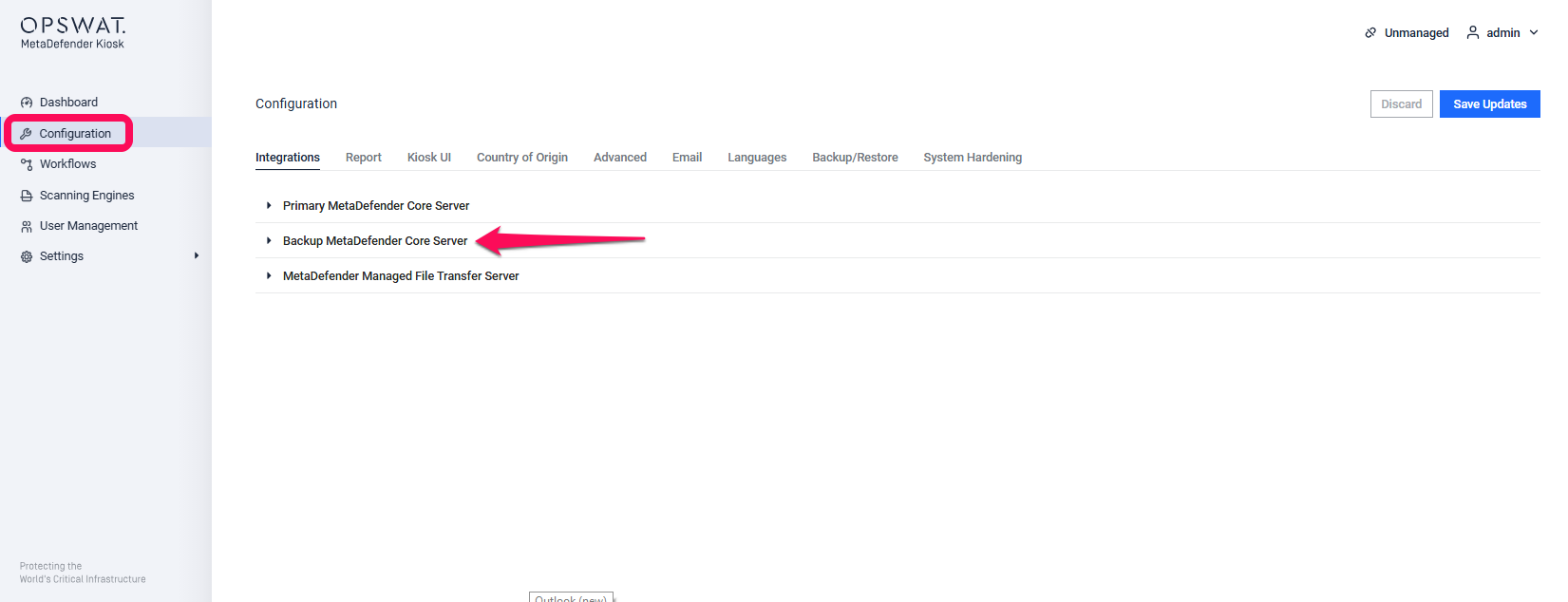Click the Configuration wrench icon
Screen dimensions: 1568x602
pos(27,134)
